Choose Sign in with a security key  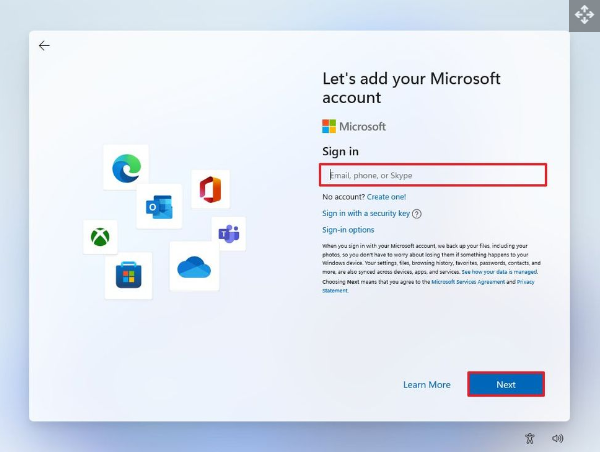coord(366,213)
